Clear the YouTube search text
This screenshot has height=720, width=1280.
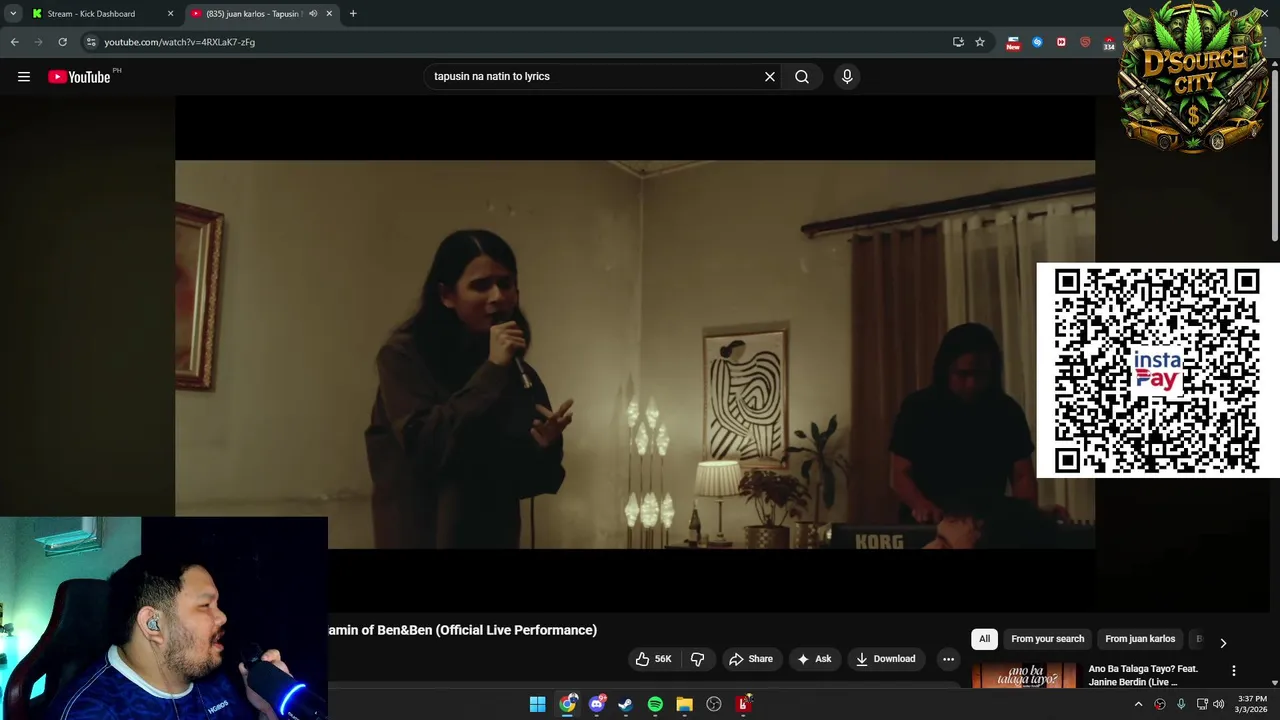[770, 77]
